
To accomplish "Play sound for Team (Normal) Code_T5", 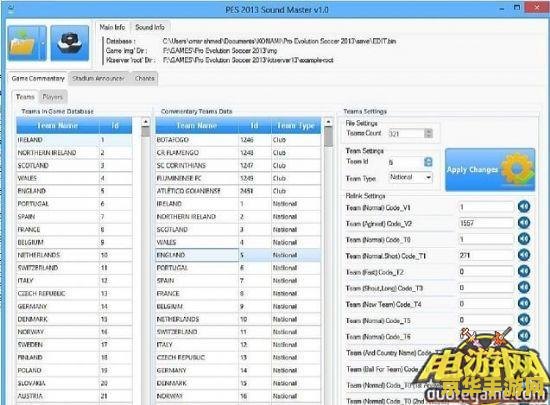I will click(x=524, y=319).
